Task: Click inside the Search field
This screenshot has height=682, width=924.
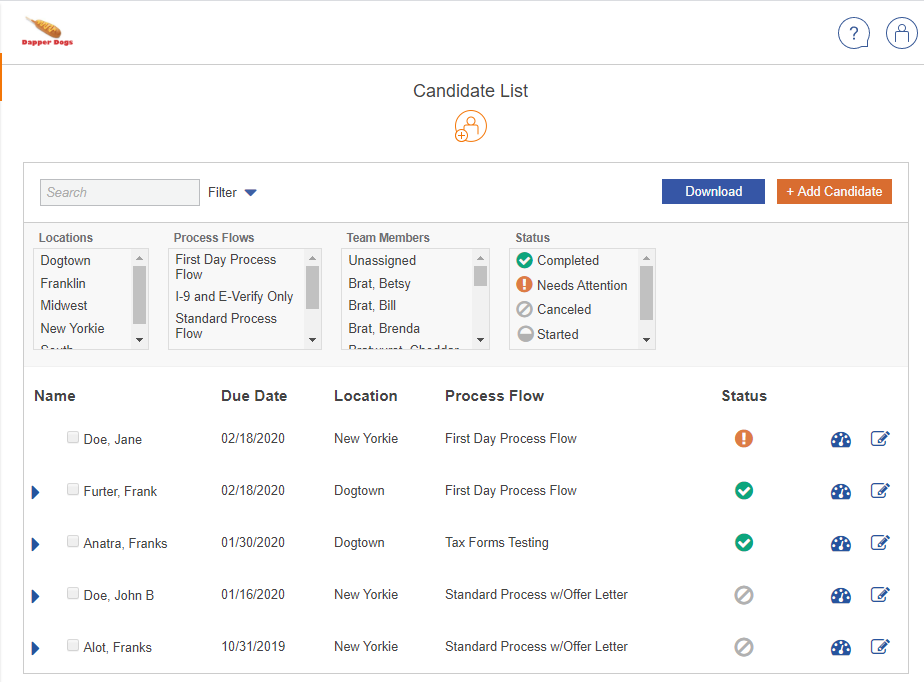Action: tap(120, 192)
